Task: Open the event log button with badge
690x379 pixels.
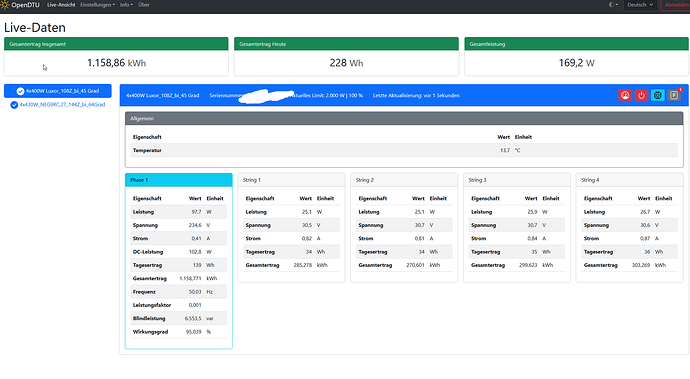Action: [x=674, y=95]
